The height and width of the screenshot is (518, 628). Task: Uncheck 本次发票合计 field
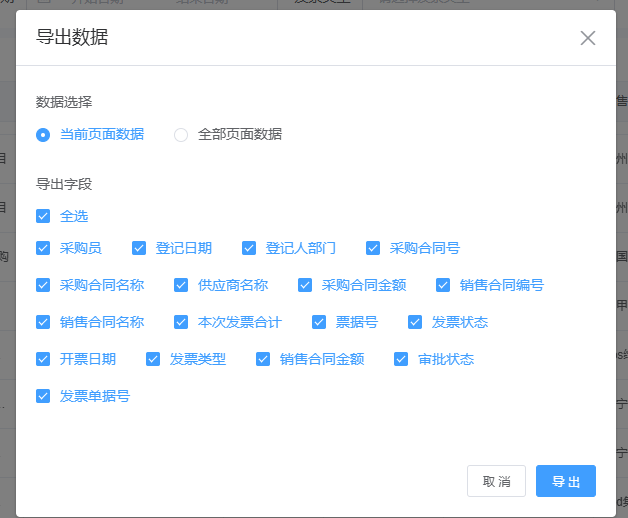[181, 322]
